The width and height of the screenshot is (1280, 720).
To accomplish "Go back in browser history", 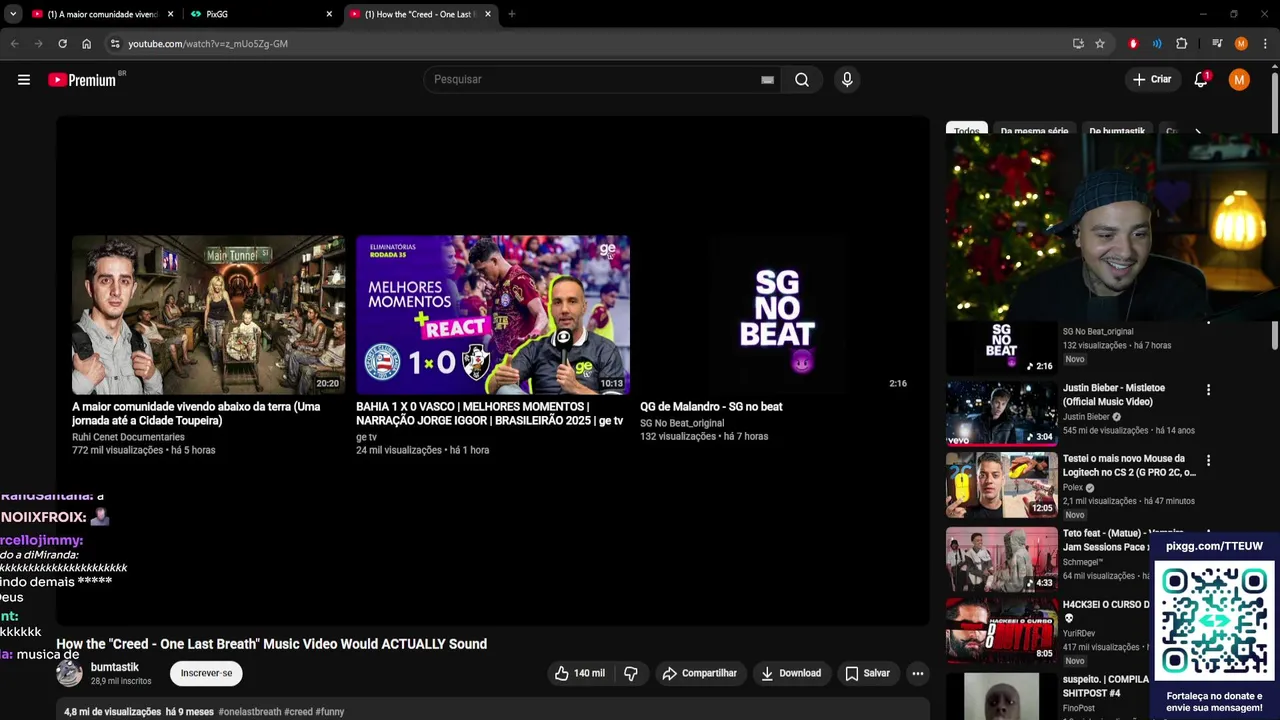I will coord(15,44).
